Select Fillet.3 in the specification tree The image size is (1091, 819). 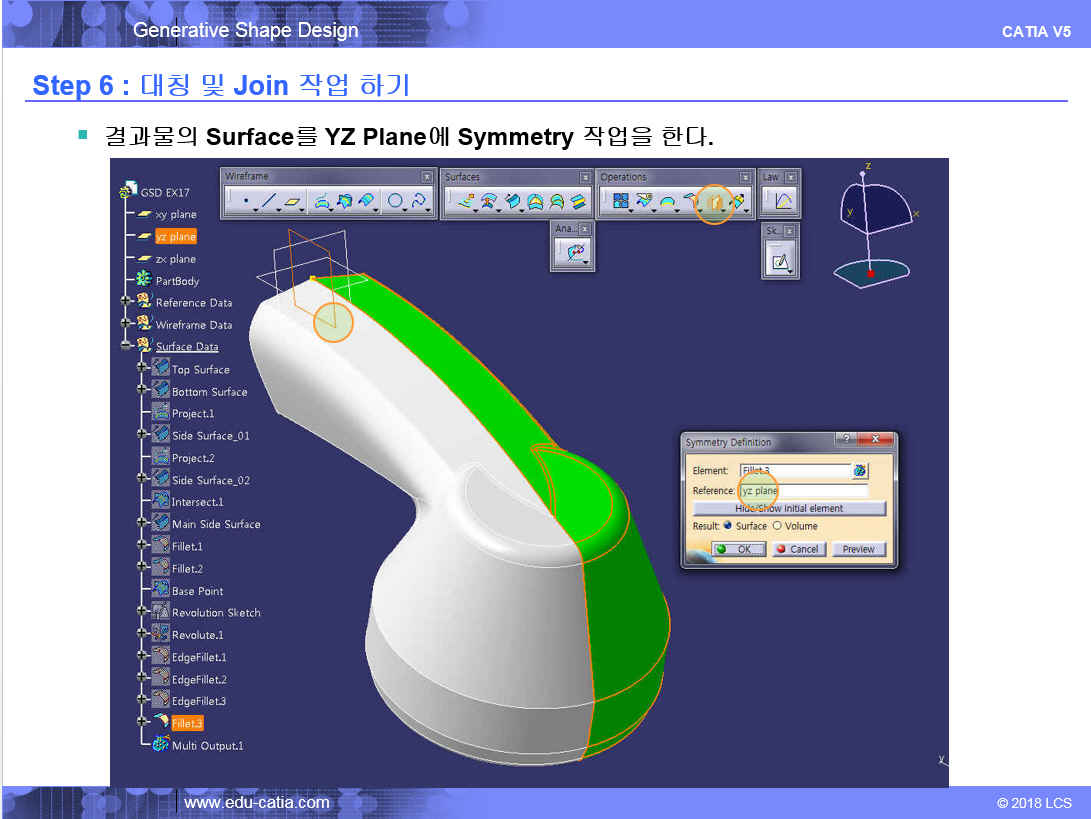[x=187, y=723]
